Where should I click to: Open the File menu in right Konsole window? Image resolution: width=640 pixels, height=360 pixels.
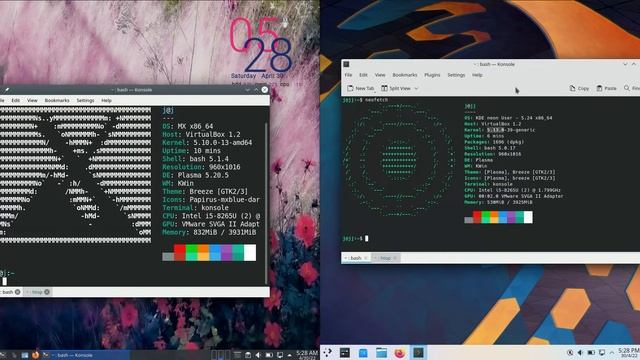coord(348,75)
